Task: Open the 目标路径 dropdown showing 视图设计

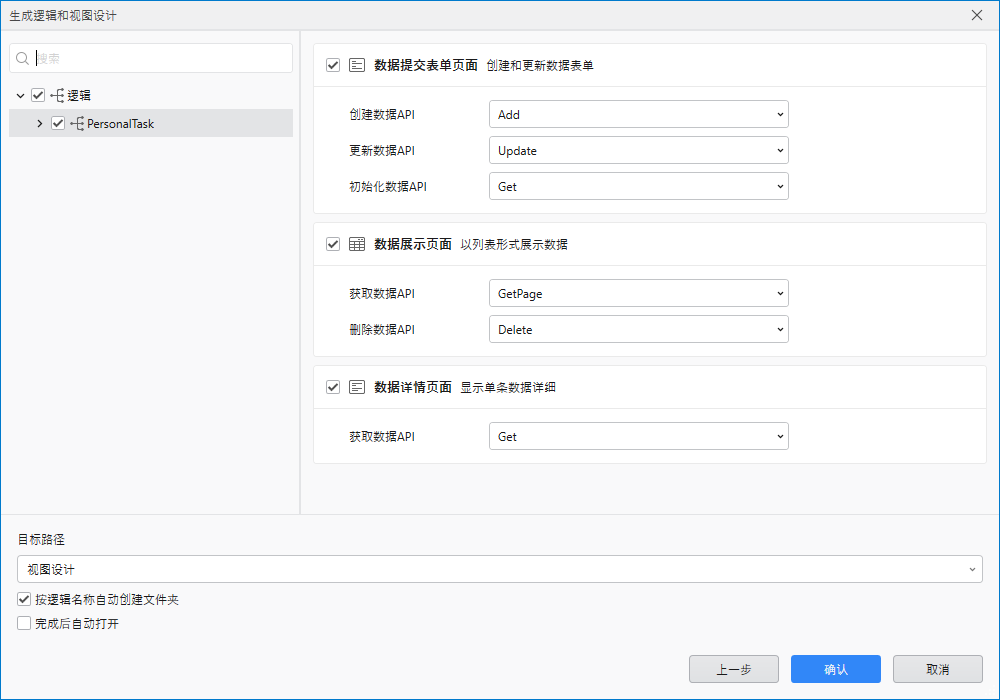Action: [x=498, y=568]
